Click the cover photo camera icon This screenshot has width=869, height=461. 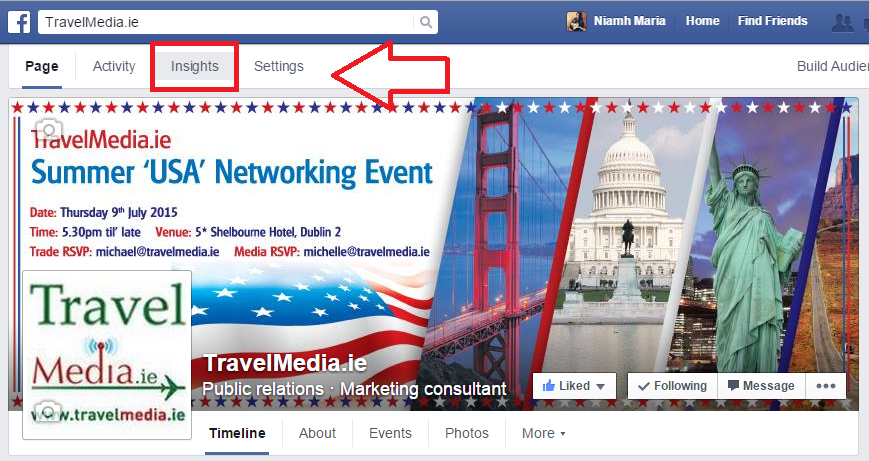pos(49,130)
